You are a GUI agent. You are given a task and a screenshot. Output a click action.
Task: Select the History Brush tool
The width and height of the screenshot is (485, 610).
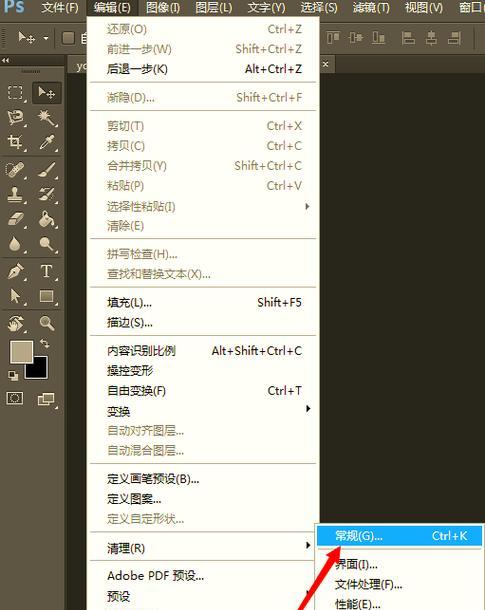click(47, 195)
